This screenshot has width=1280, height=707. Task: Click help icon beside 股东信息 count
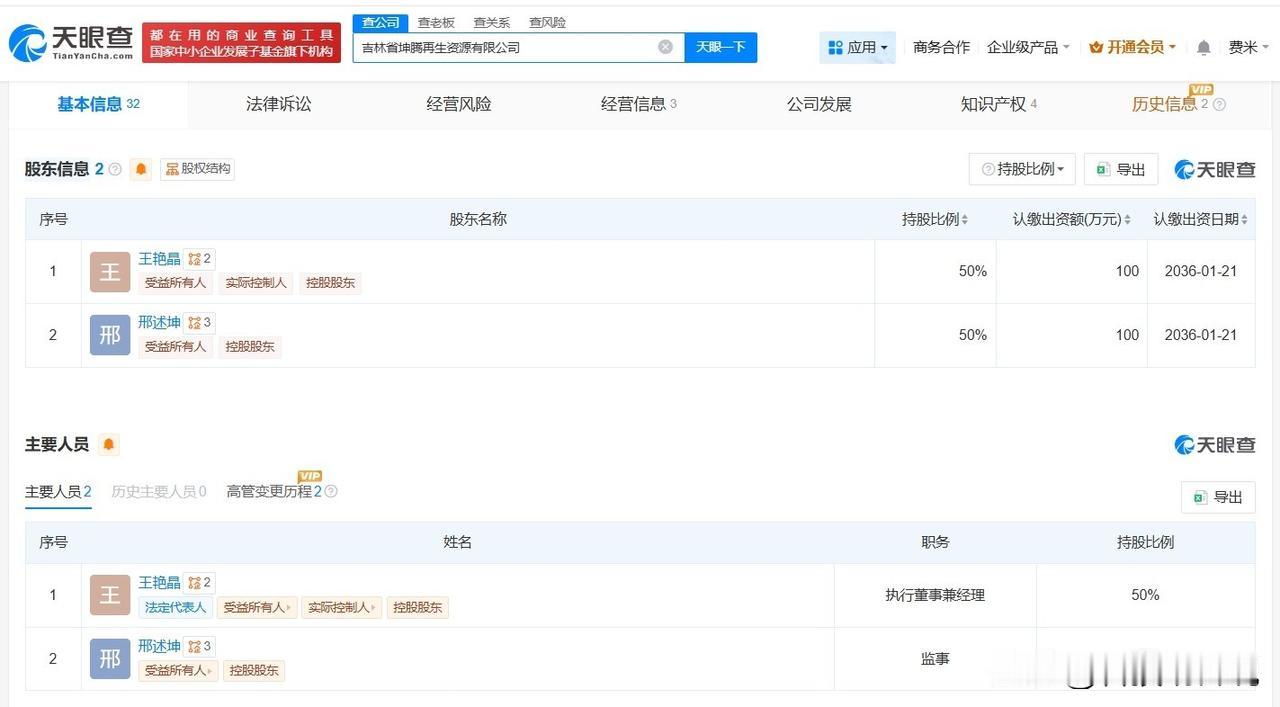pos(115,169)
